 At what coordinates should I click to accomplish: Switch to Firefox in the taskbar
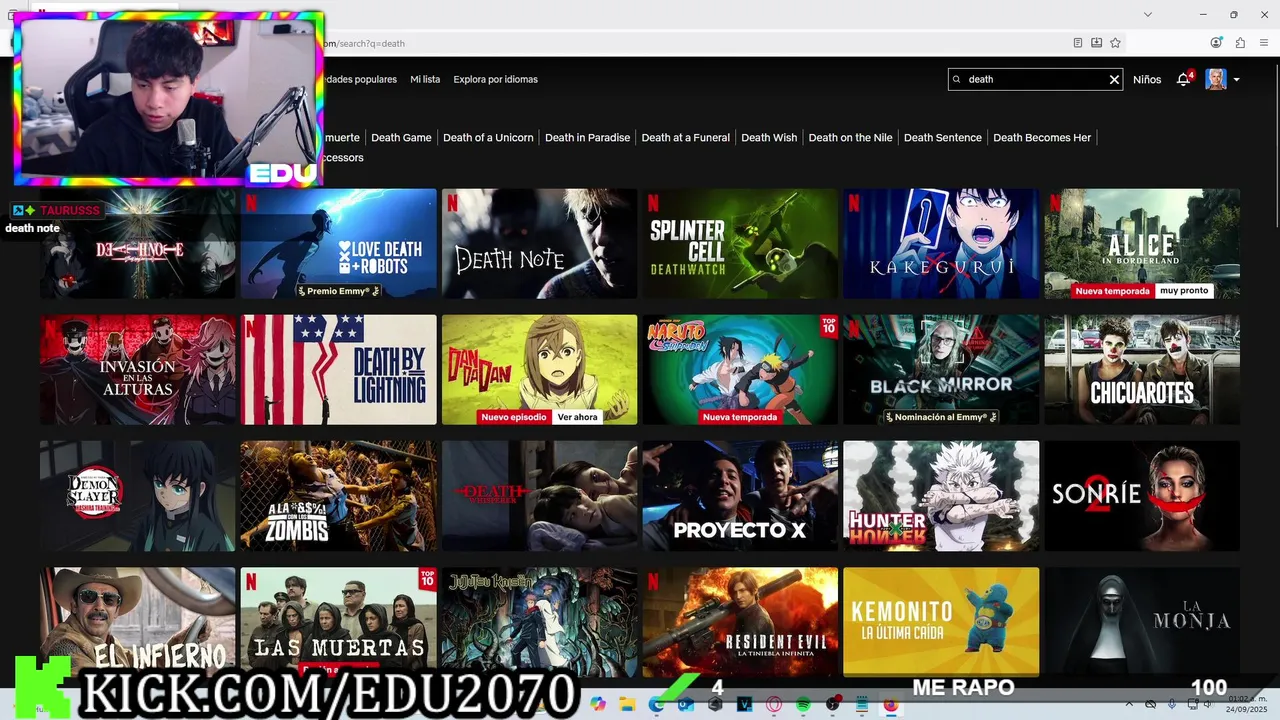click(x=891, y=704)
